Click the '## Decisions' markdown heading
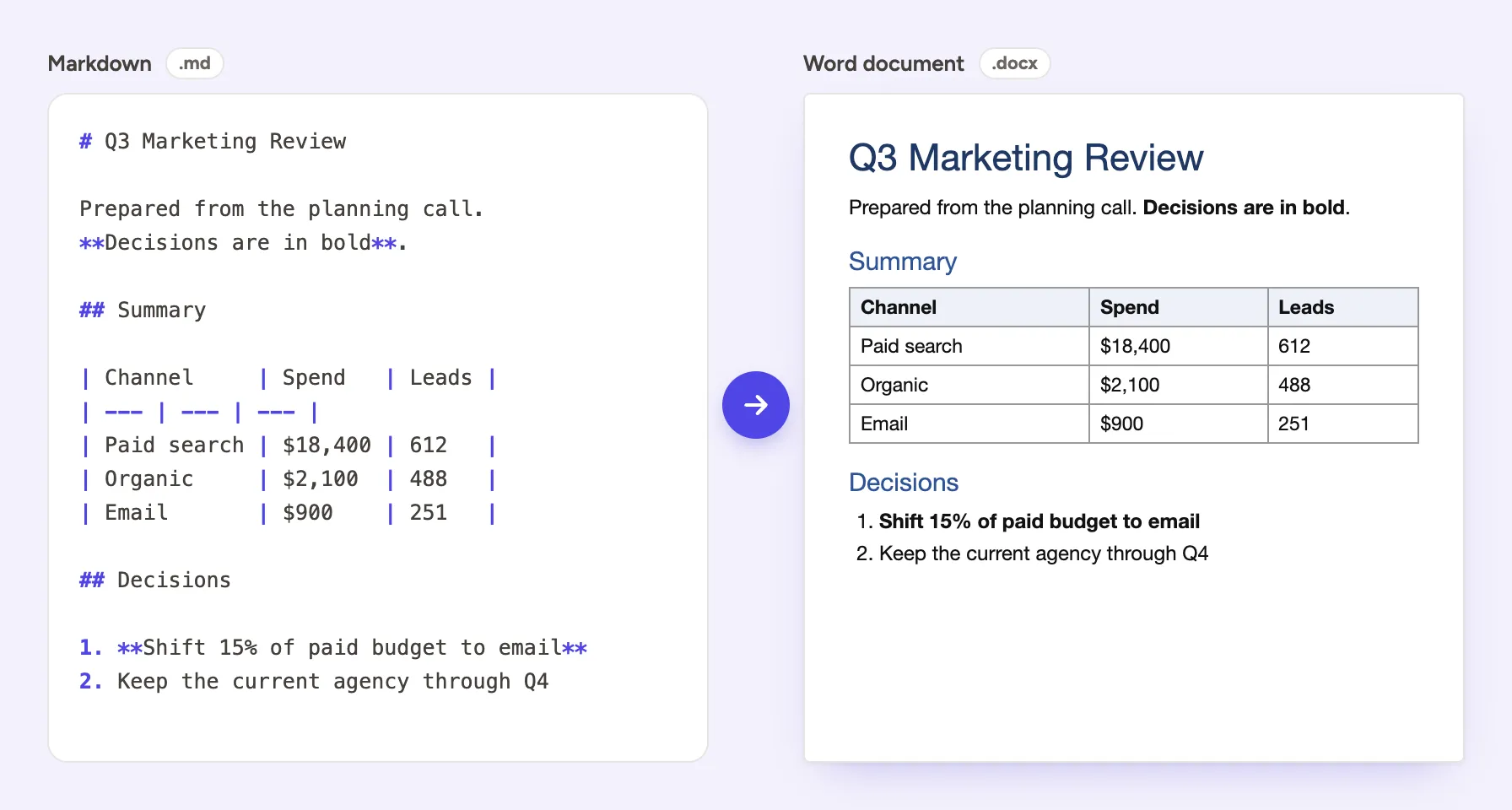 tap(155, 580)
